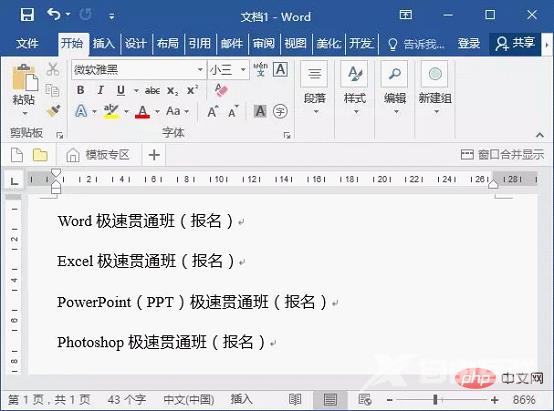Open font color dropdown arrow

[x=158, y=112]
